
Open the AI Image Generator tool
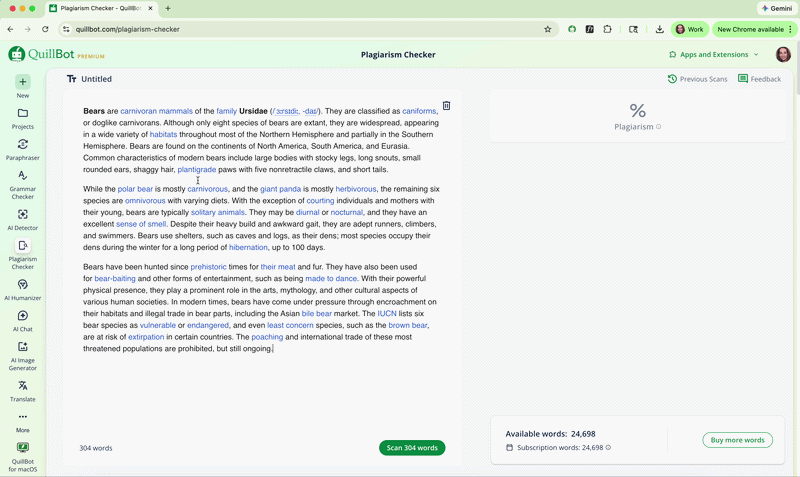pos(22,347)
